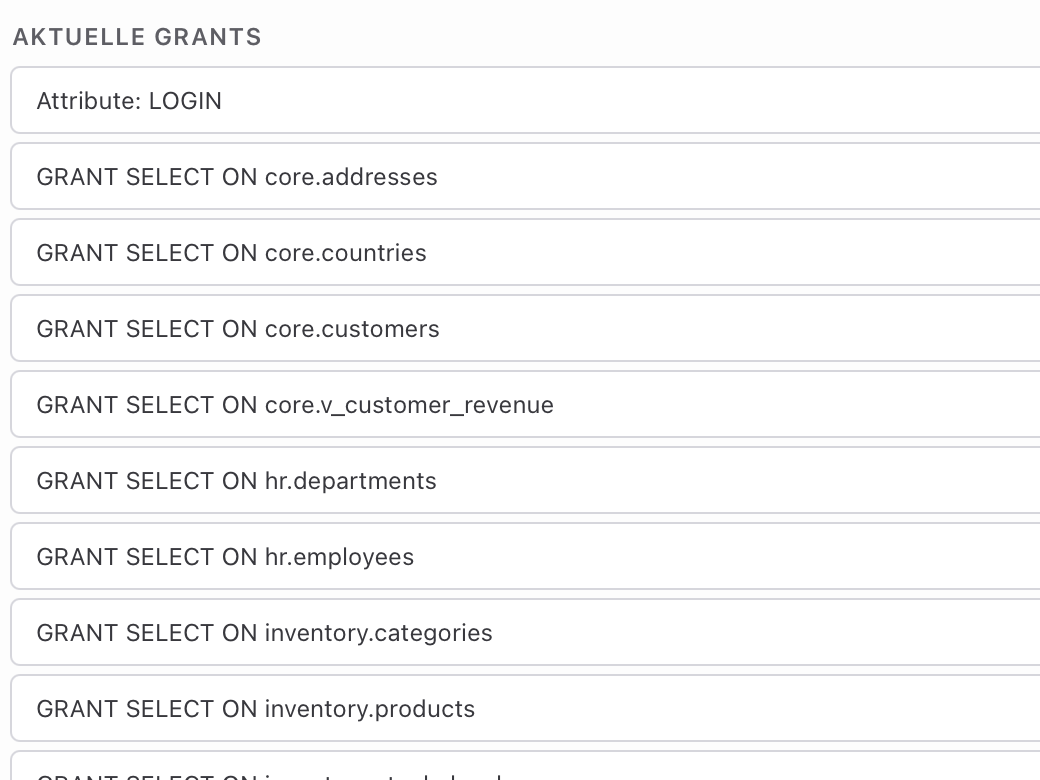
Task: Click the hr.employees grant row
Action: coord(525,556)
